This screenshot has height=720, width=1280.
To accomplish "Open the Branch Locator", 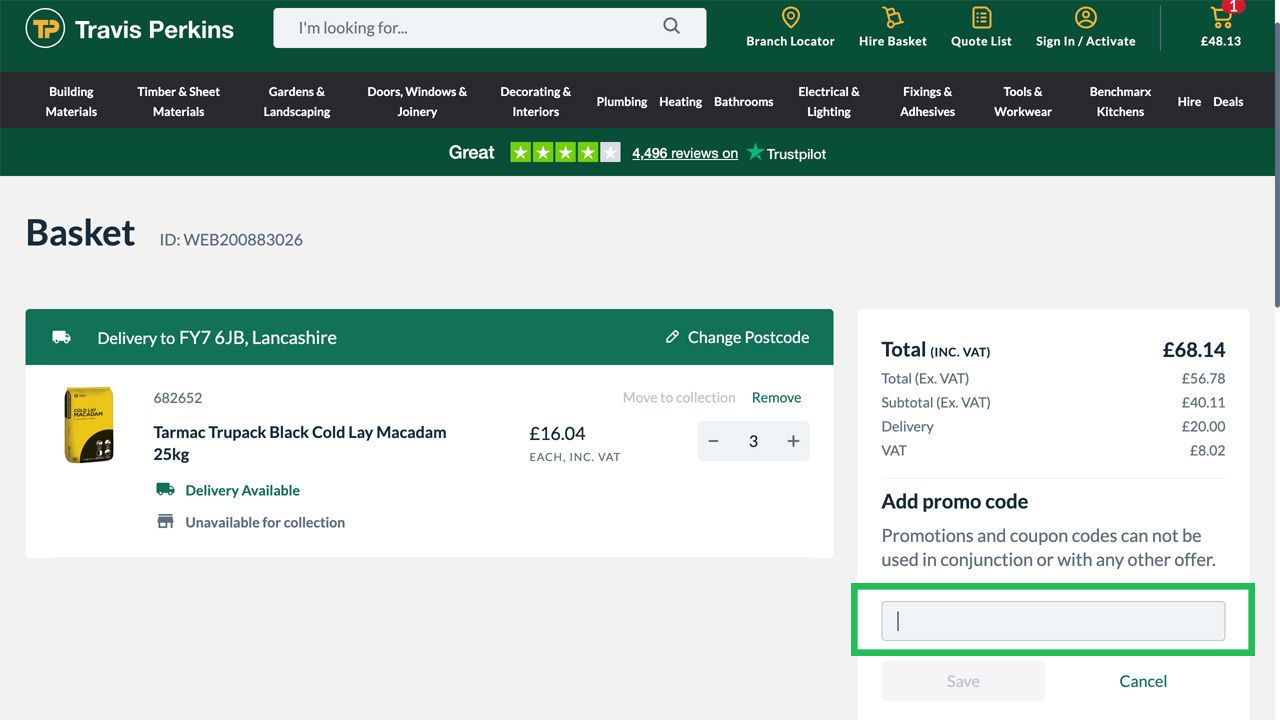I will coord(790,27).
